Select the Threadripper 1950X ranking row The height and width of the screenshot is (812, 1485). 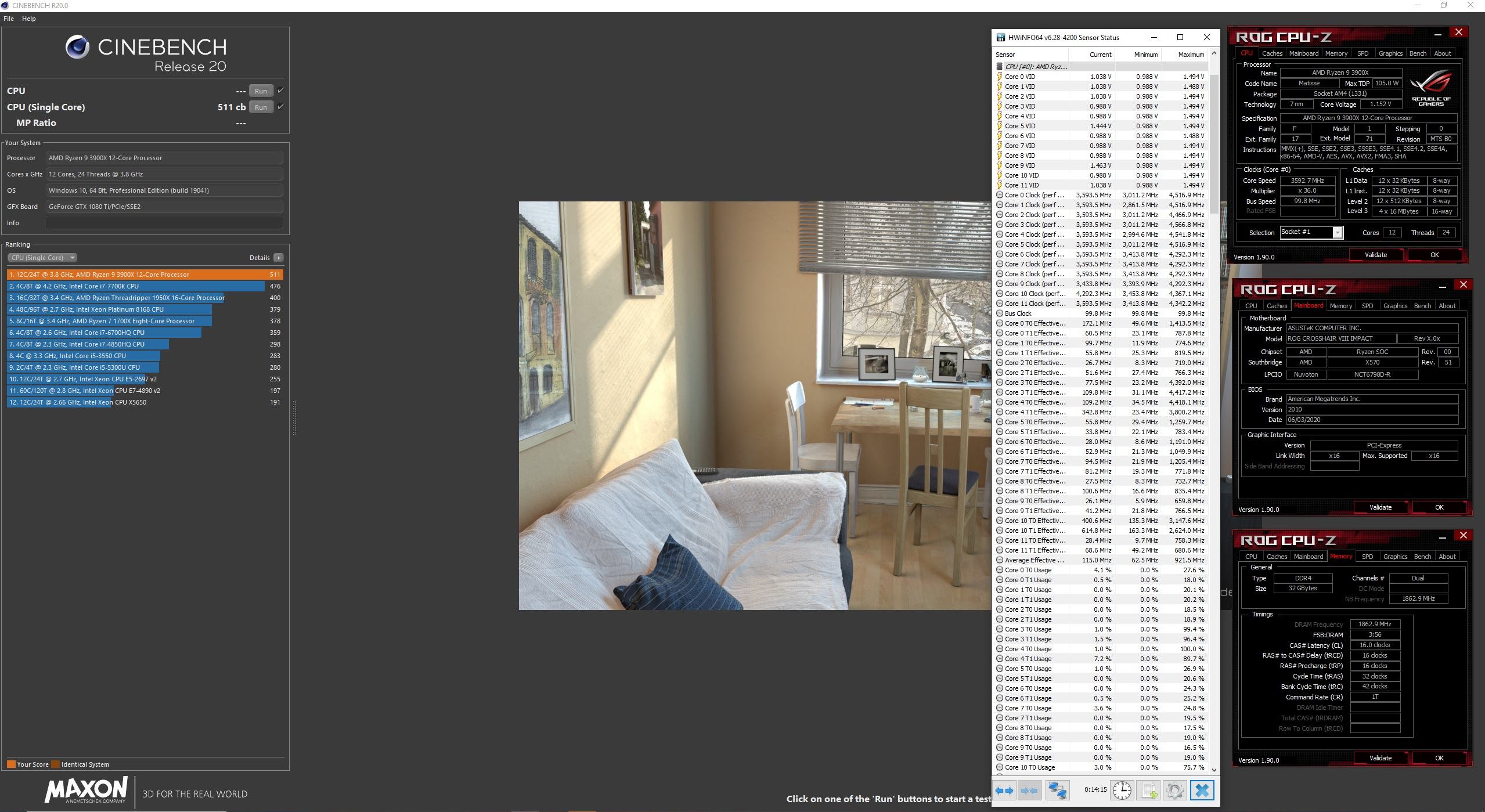pyautogui.click(x=145, y=298)
